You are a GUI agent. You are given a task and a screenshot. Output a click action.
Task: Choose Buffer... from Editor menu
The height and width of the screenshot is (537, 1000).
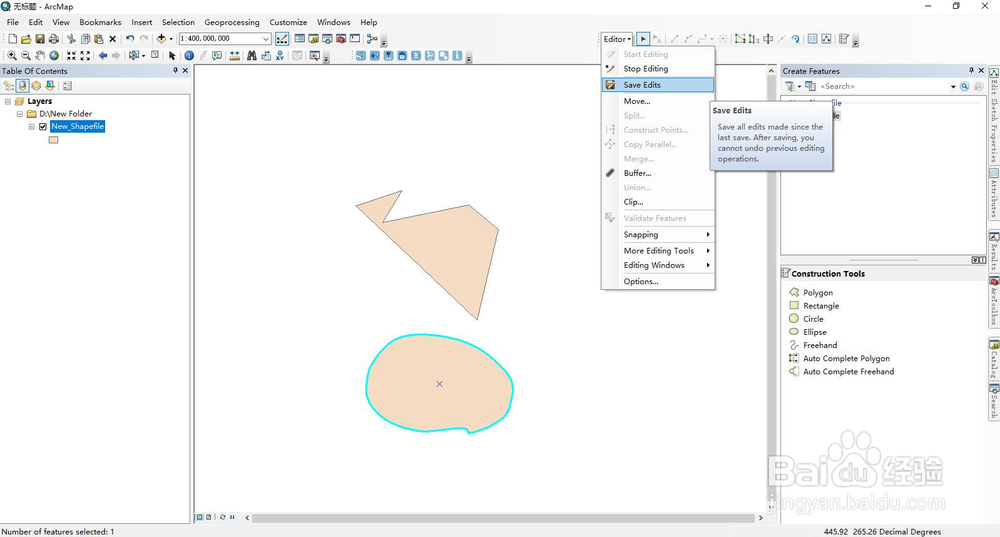(x=658, y=173)
